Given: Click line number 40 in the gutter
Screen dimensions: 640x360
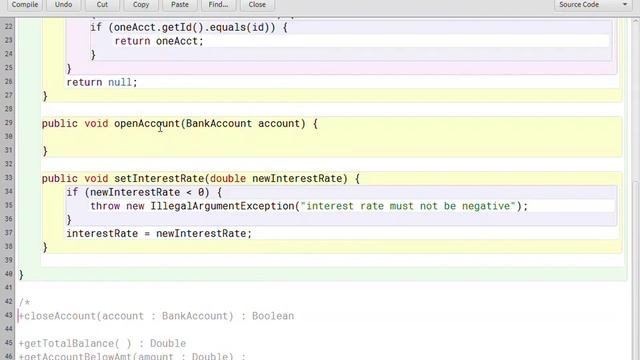Looking at the screenshot, I should [9, 274].
